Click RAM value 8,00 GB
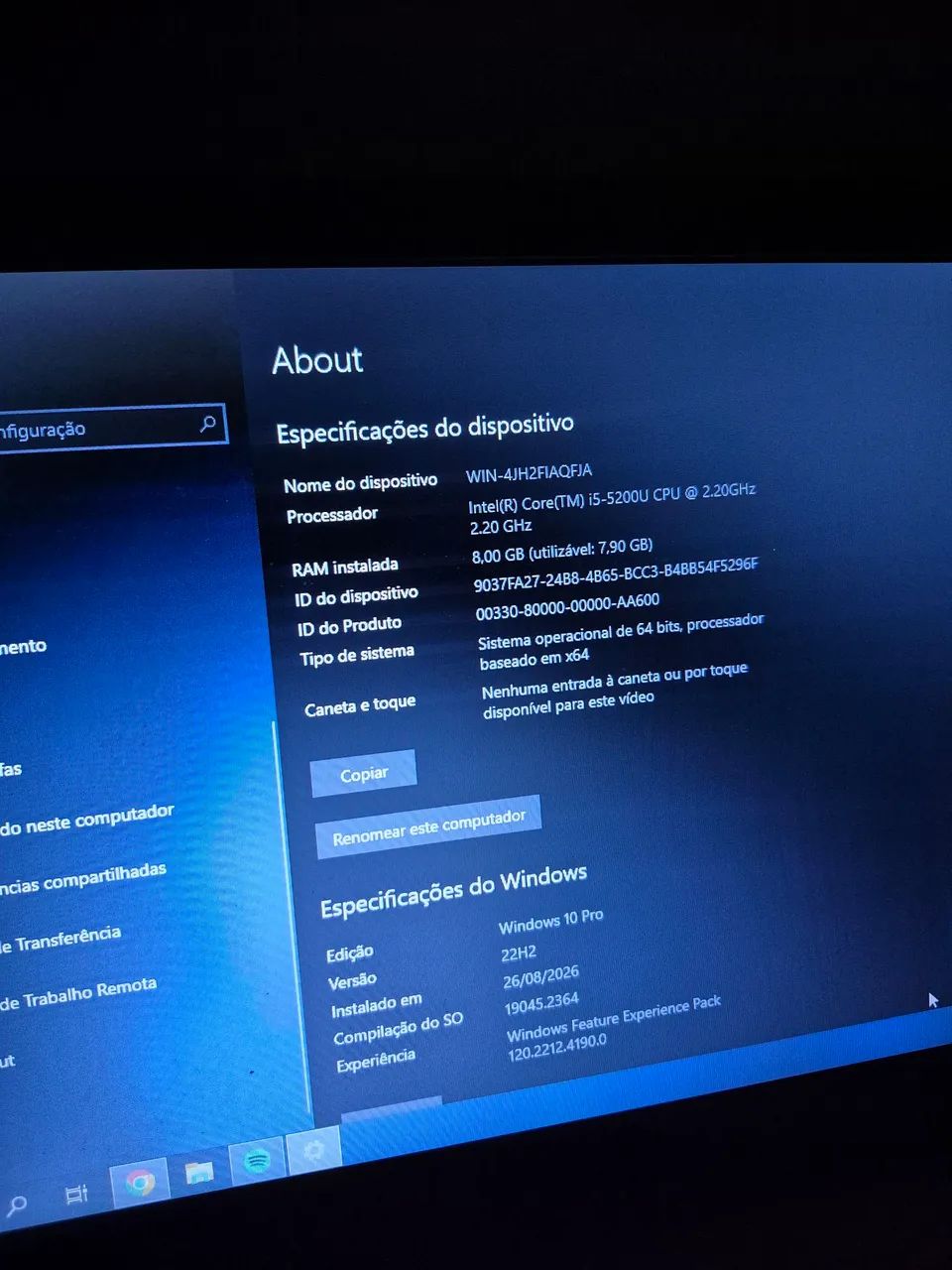 [x=562, y=550]
